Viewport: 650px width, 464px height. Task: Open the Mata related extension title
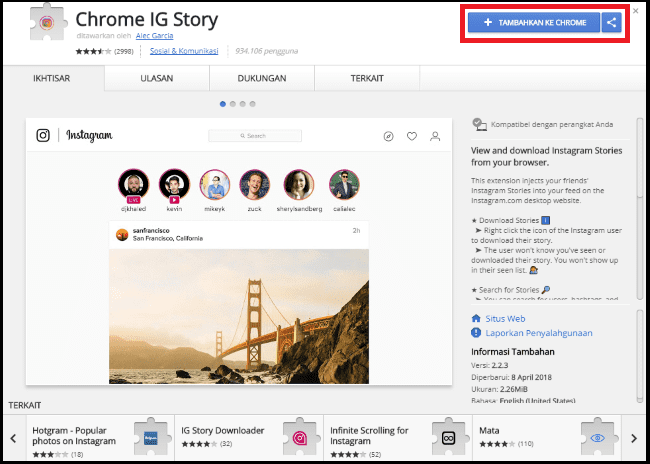(x=489, y=430)
